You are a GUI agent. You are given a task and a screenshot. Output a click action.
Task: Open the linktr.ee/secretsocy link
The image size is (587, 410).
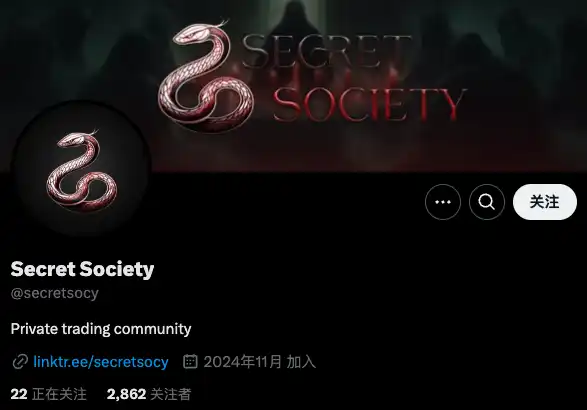pos(101,362)
